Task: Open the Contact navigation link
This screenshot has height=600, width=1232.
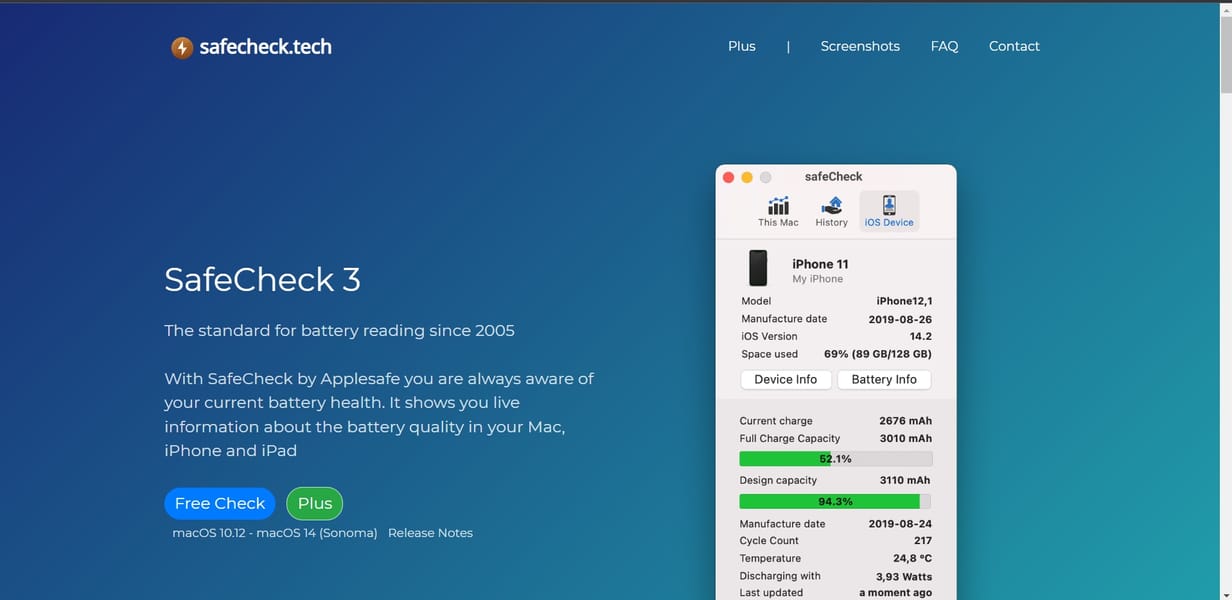Action: pos(1014,46)
